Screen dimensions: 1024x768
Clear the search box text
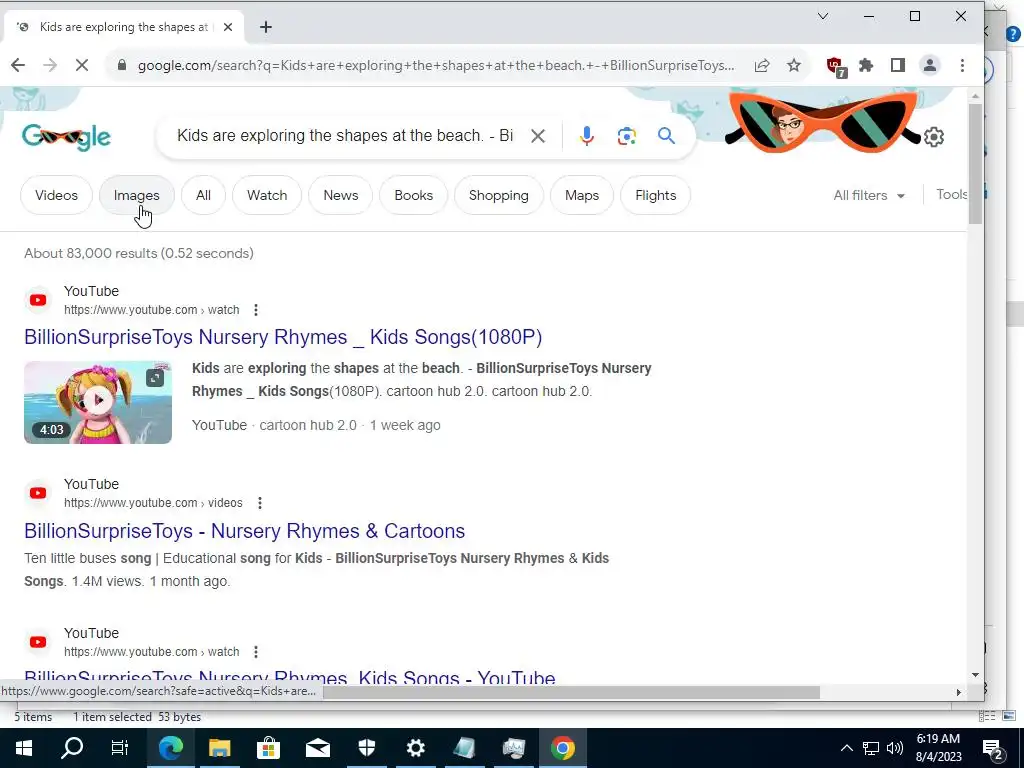[538, 136]
